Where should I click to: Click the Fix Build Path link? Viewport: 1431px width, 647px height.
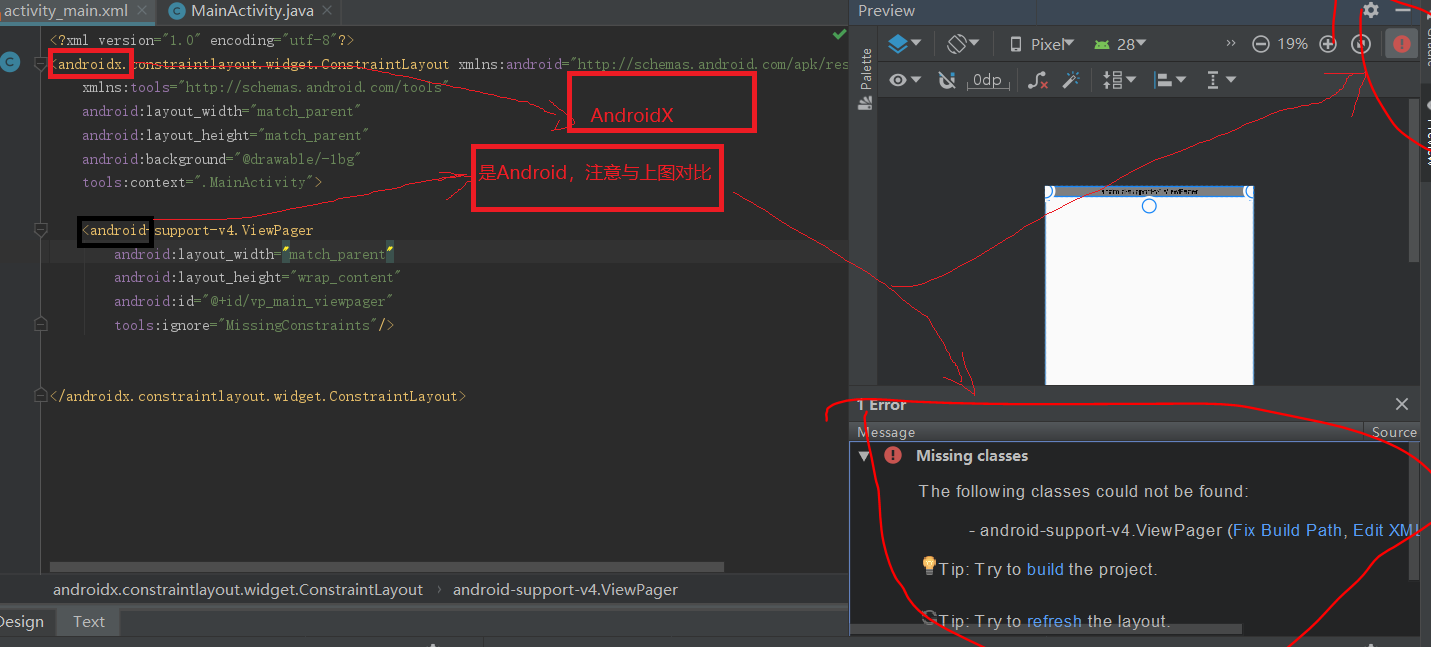coord(1287,530)
